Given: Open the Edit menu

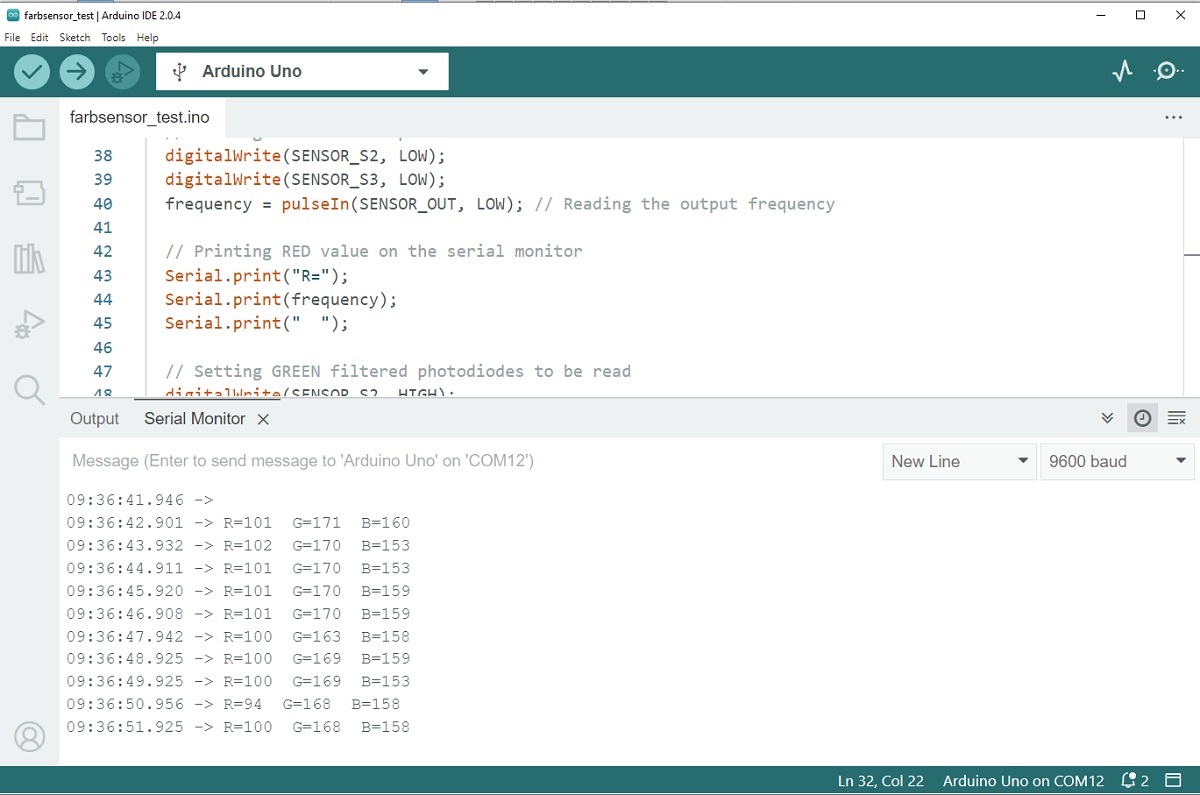Looking at the screenshot, I should (x=39, y=37).
